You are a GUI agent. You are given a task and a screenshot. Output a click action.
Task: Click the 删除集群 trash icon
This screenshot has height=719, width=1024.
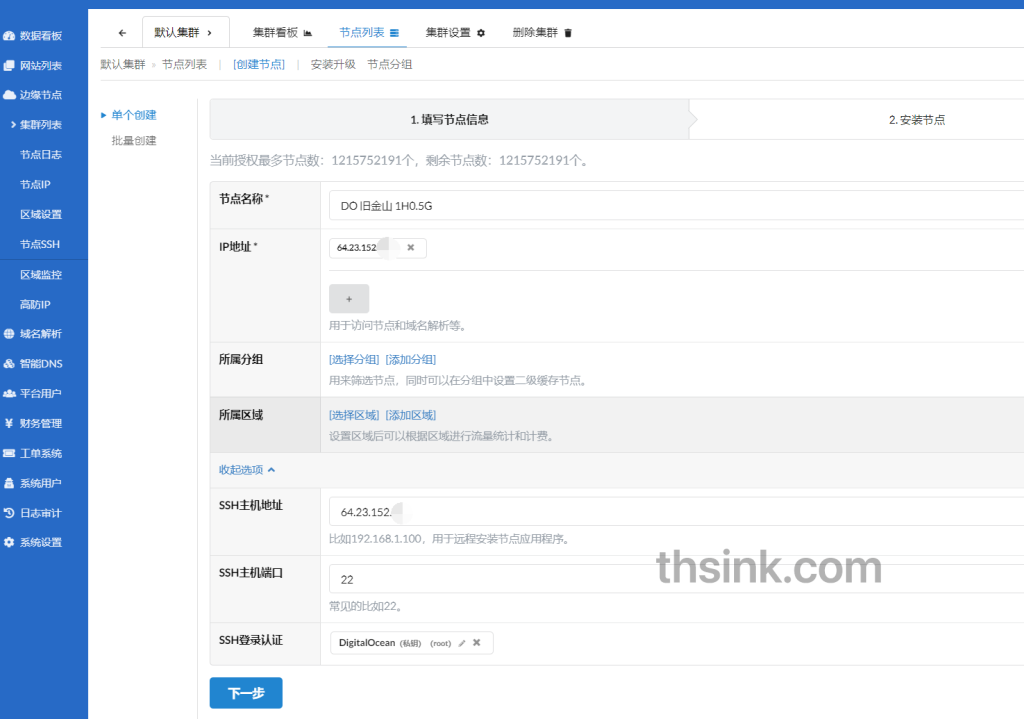pyautogui.click(x=568, y=31)
